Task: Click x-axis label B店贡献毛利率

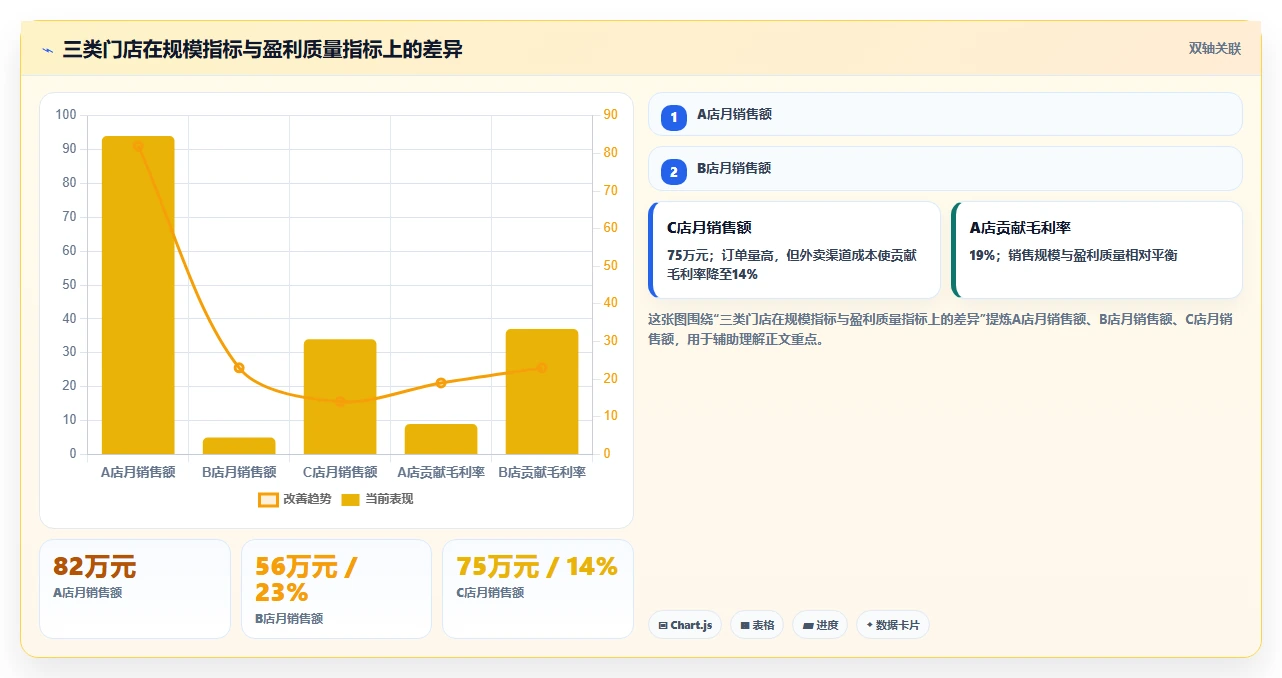Action: click(542, 472)
